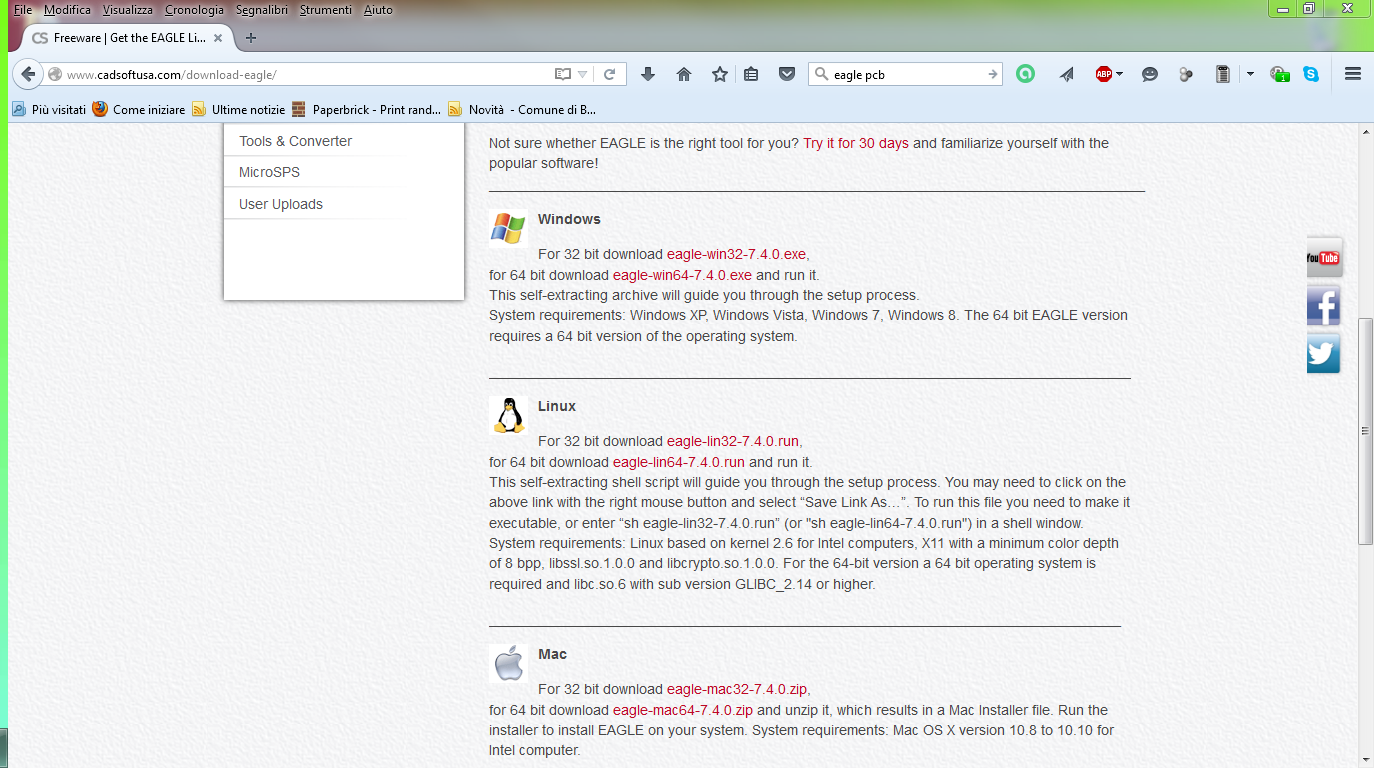Open Tools & Converter sidebar link
Viewport: 1374px width, 768px height.
[296, 141]
